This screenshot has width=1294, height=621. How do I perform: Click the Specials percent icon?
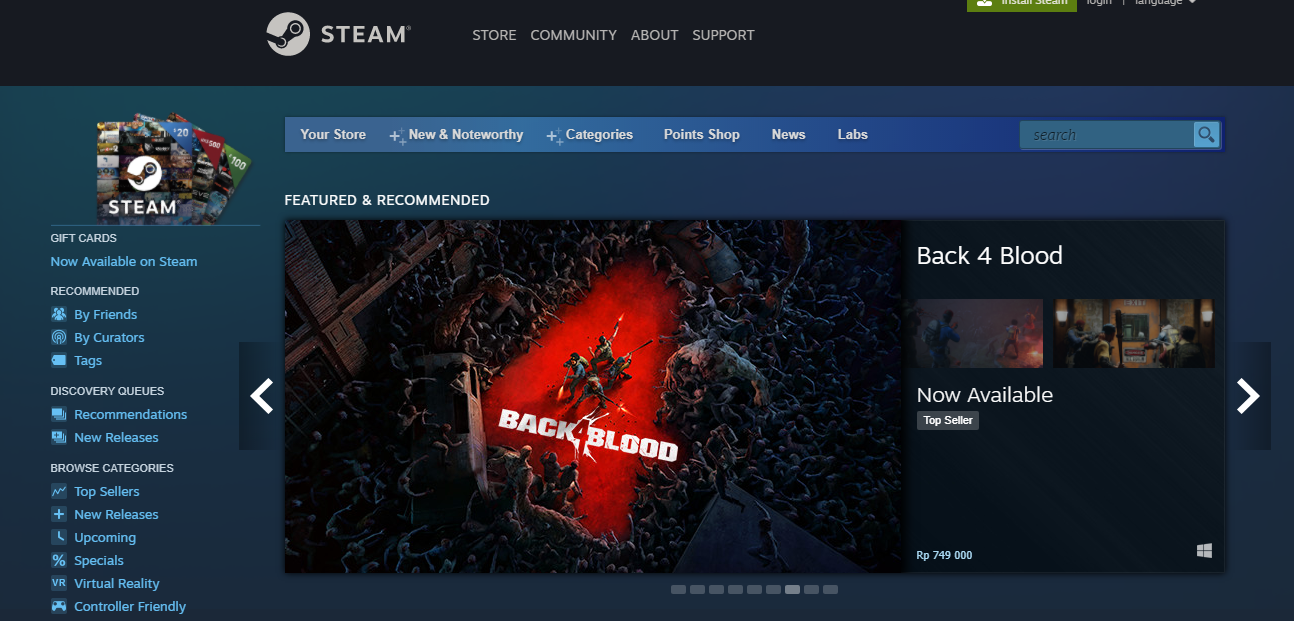[59, 560]
